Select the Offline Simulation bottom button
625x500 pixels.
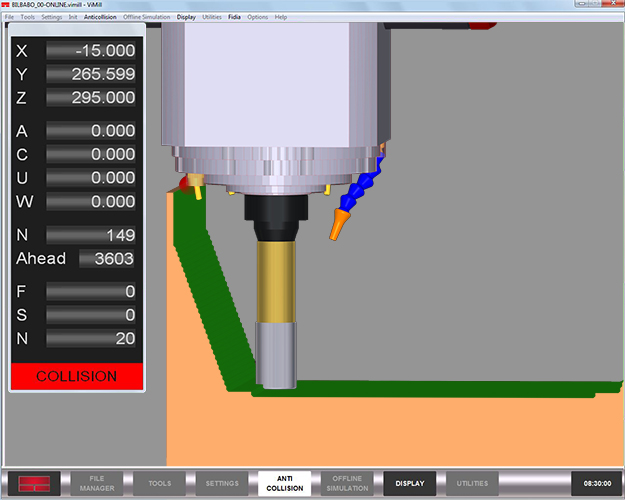click(x=347, y=484)
